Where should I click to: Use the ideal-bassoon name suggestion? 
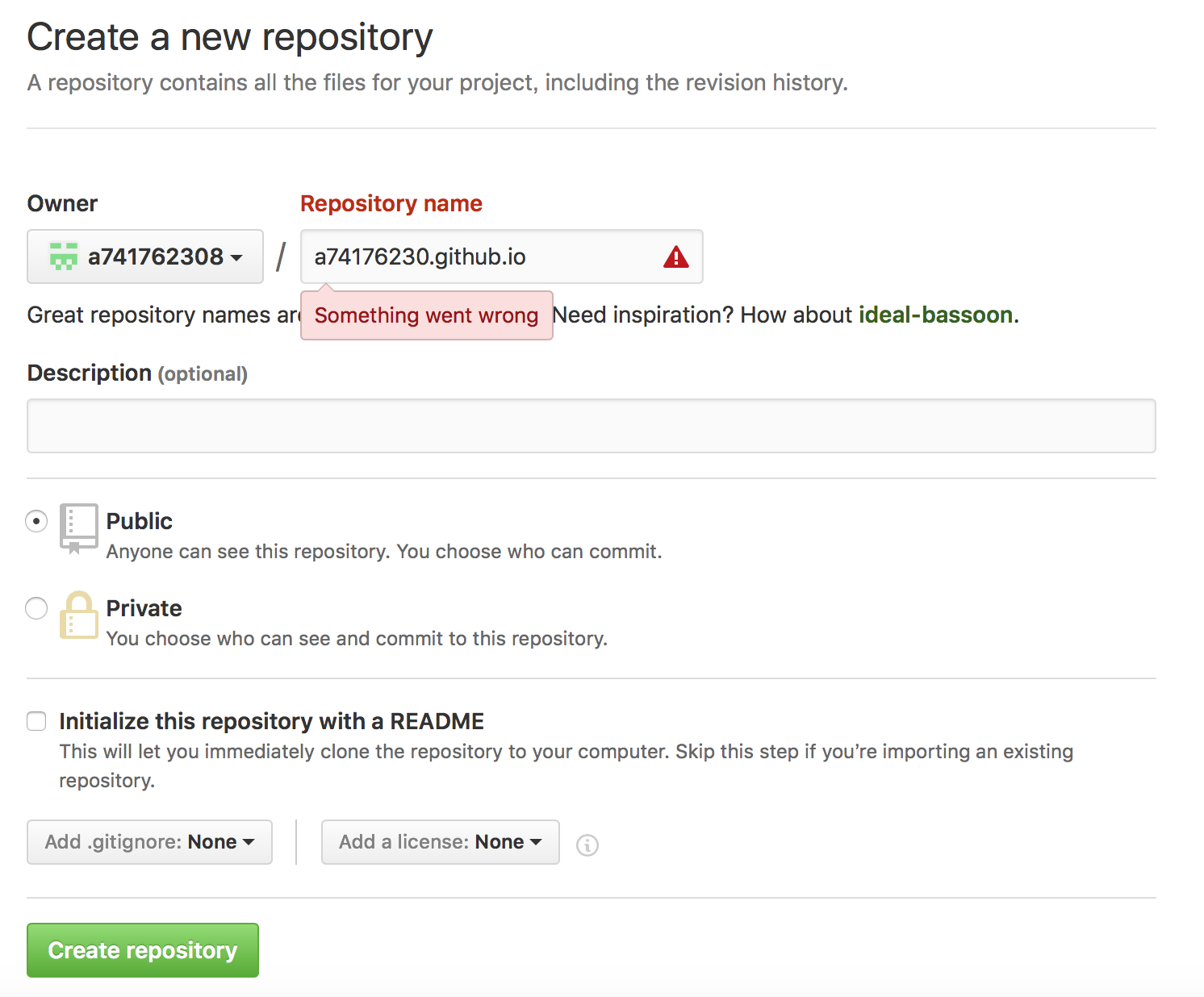[935, 315]
